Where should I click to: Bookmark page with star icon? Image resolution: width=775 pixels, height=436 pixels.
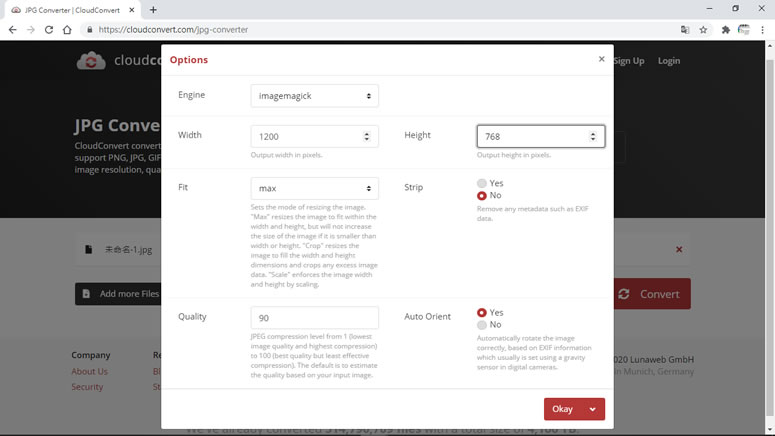[x=703, y=30]
